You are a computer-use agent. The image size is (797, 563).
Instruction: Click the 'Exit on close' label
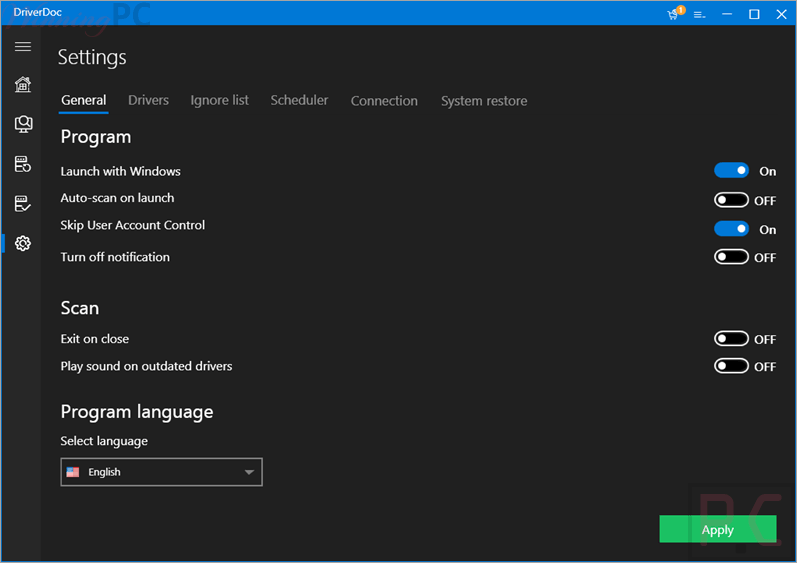point(95,339)
